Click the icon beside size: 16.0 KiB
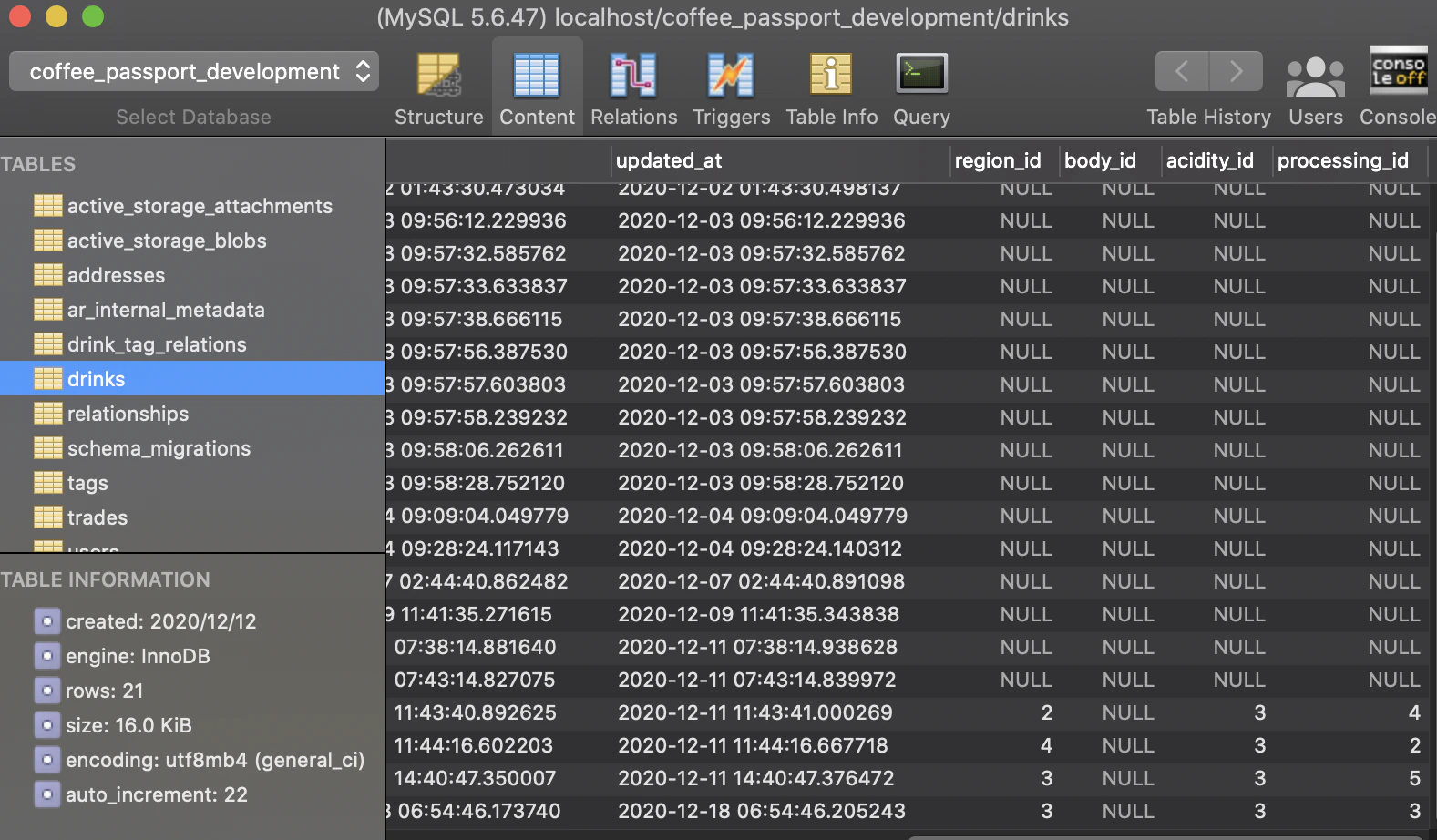Image resolution: width=1437 pixels, height=840 pixels. (x=47, y=725)
